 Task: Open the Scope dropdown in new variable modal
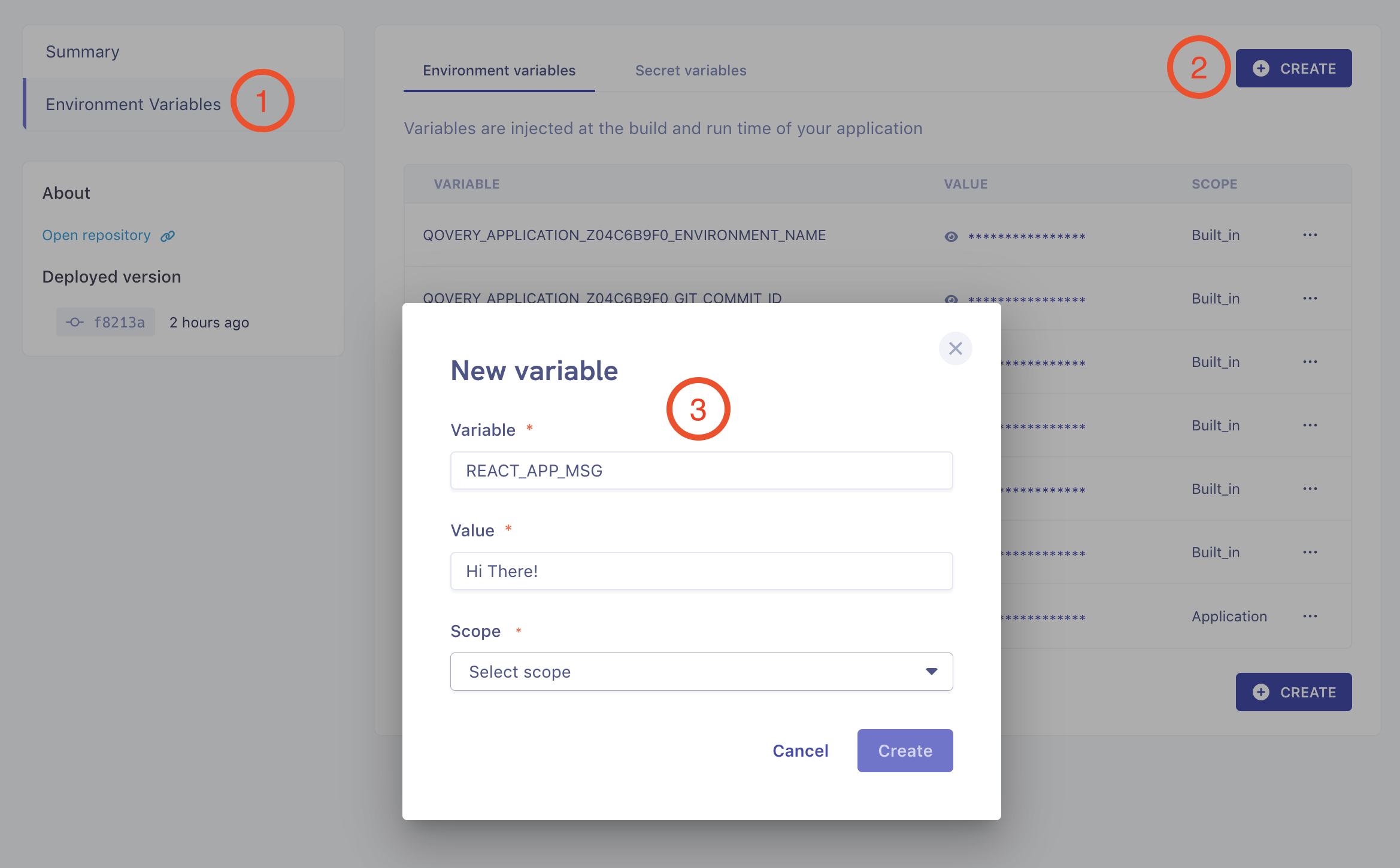click(701, 671)
